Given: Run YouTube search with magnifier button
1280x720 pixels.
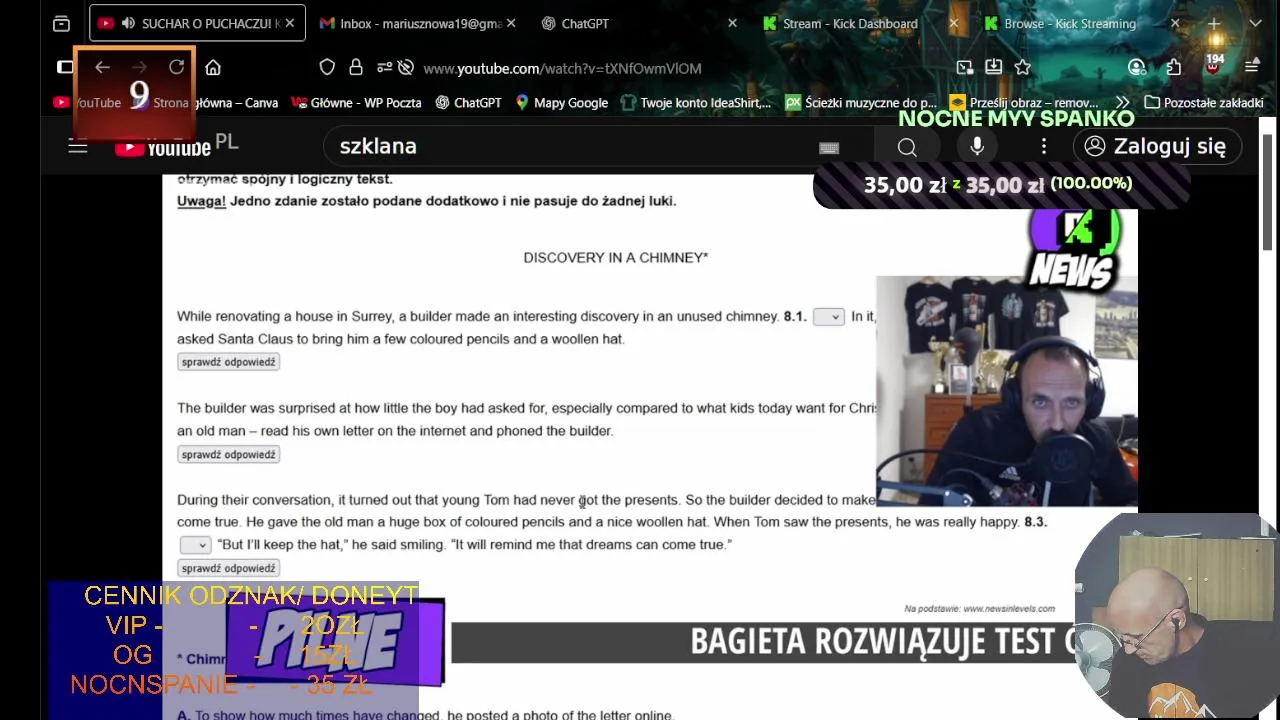Looking at the screenshot, I should [907, 147].
